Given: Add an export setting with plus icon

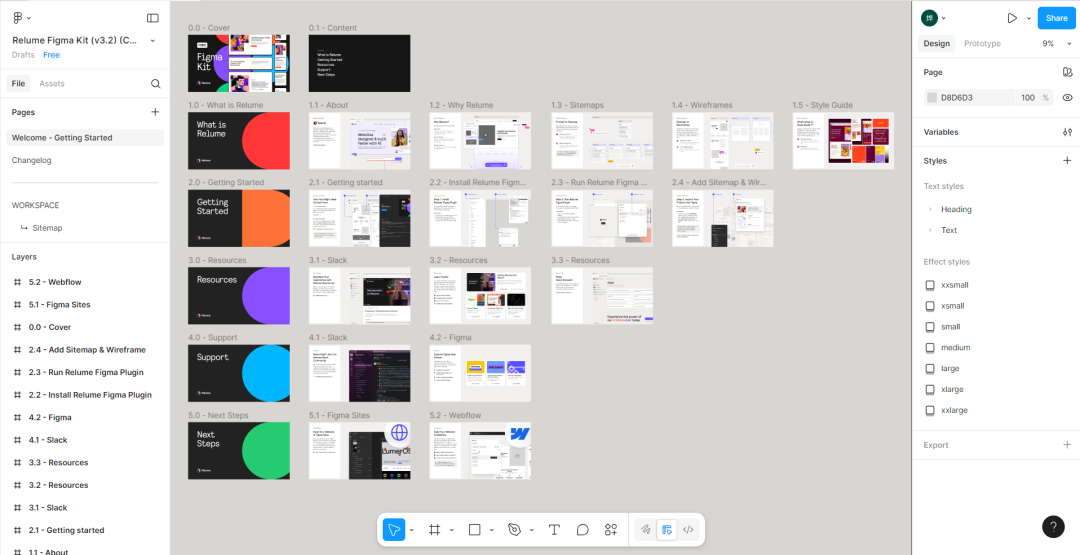Looking at the screenshot, I should coord(1067,445).
